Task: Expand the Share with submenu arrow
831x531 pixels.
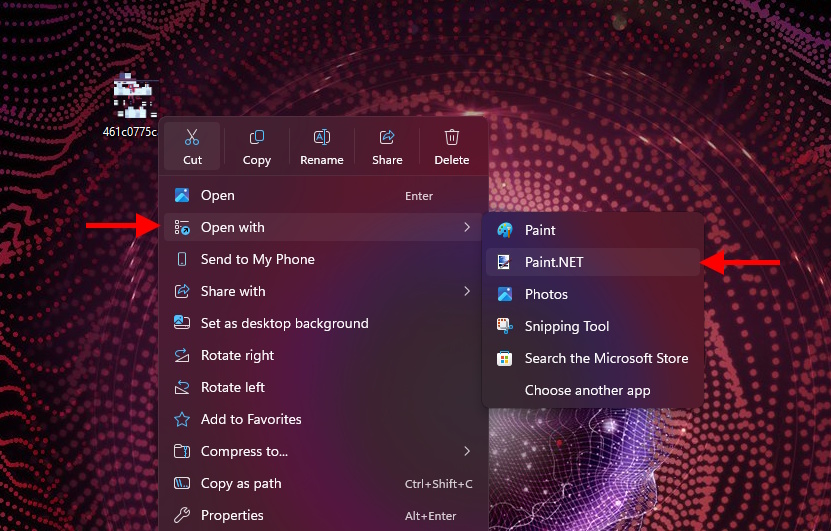Action: pos(467,291)
